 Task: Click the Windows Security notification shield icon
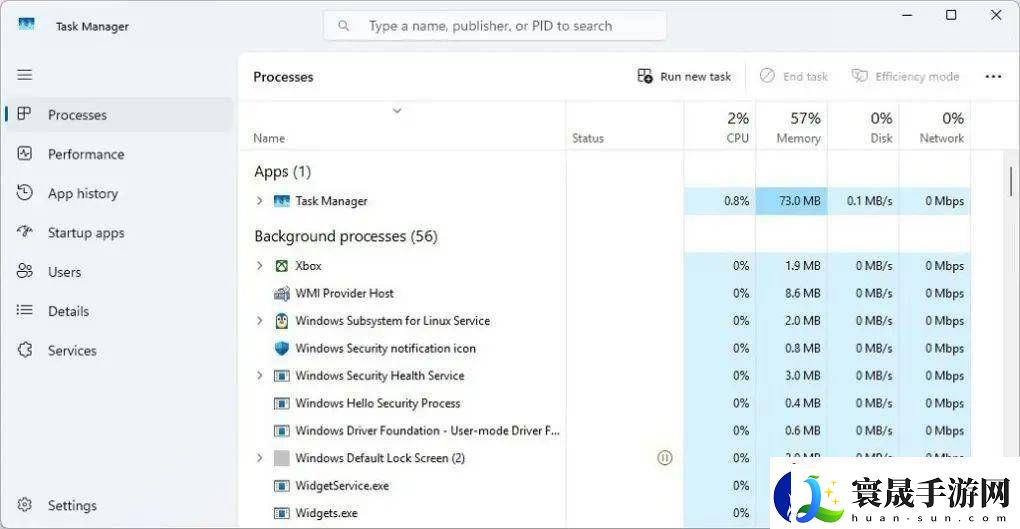tap(282, 348)
